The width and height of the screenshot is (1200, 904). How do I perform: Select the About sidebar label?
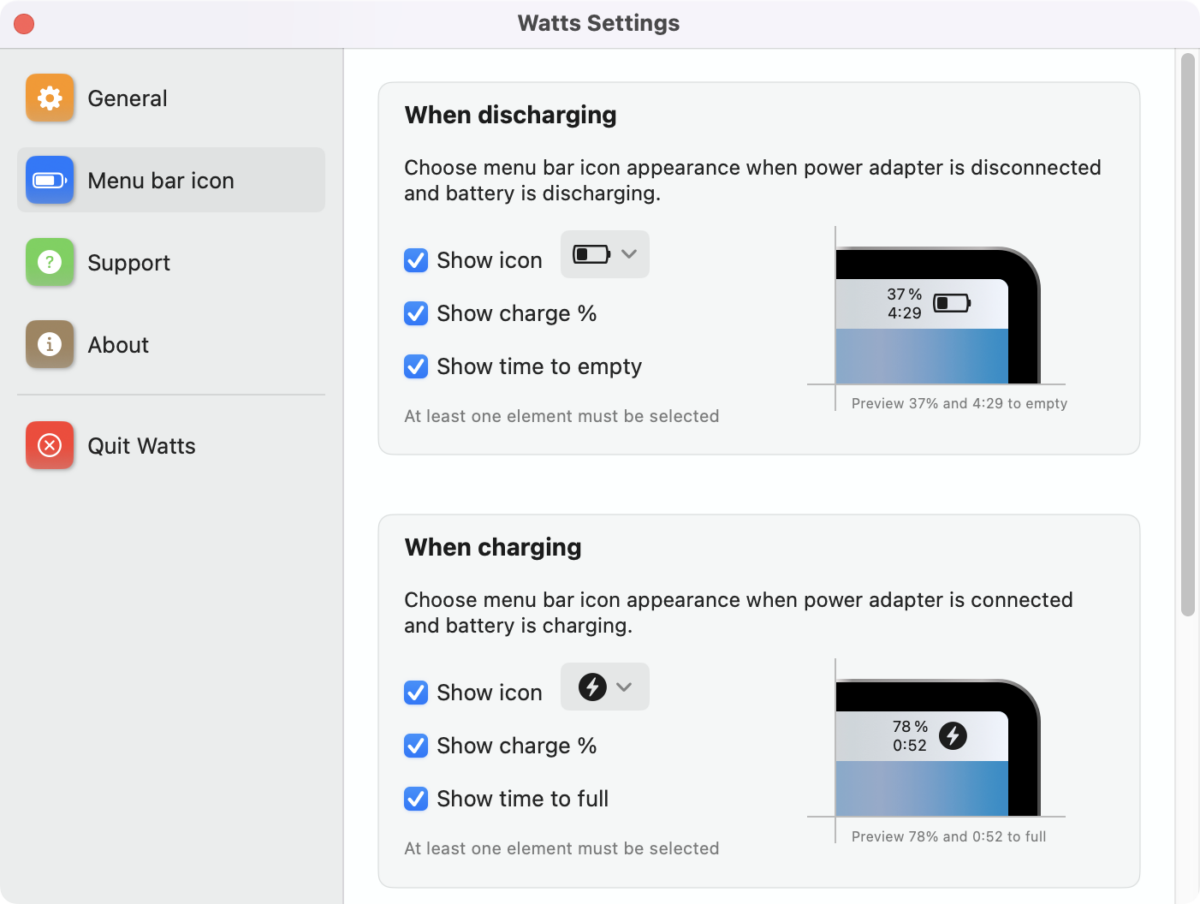(118, 345)
